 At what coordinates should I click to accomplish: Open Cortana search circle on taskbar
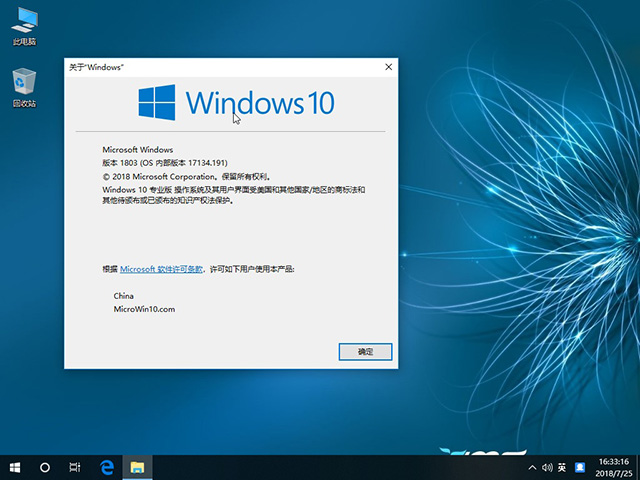[44, 467]
